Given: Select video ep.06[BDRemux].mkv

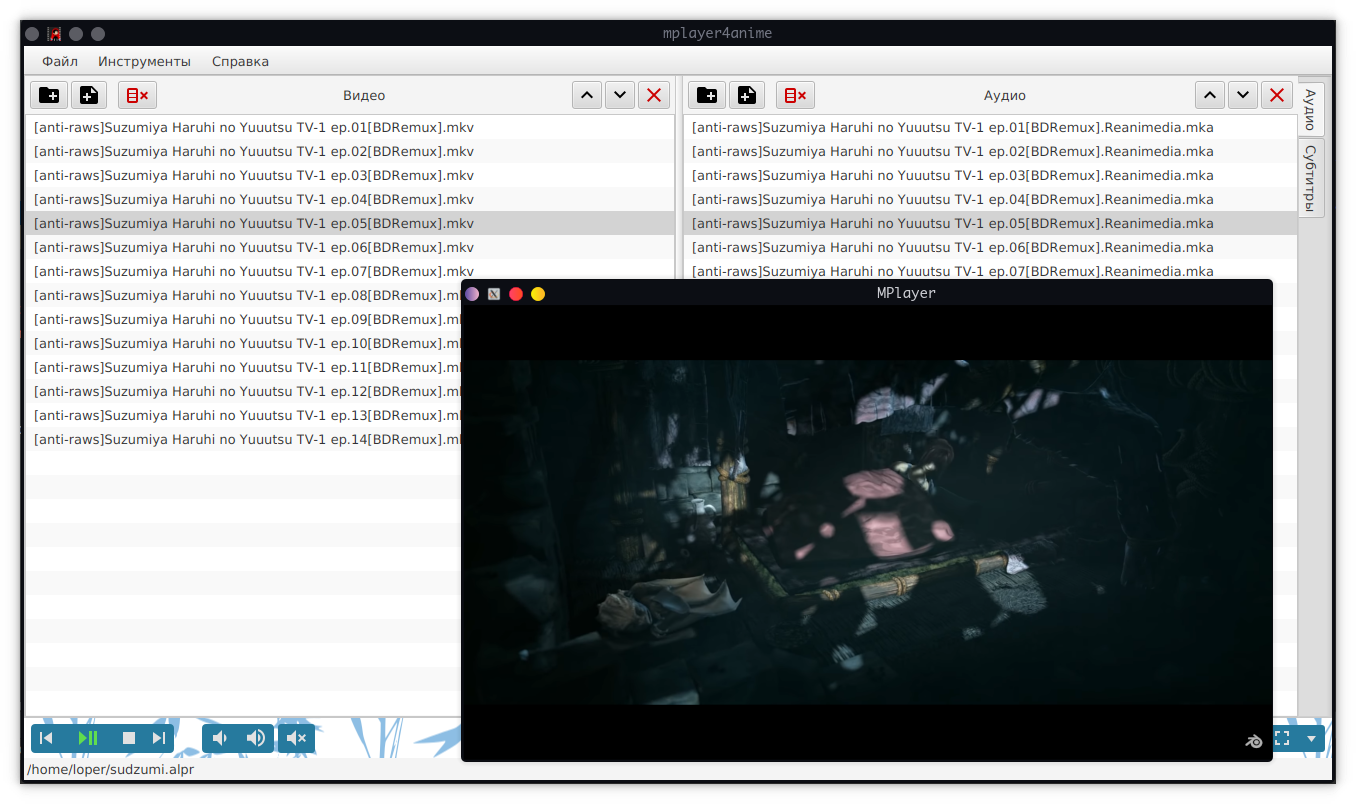Looking at the screenshot, I should [350, 247].
